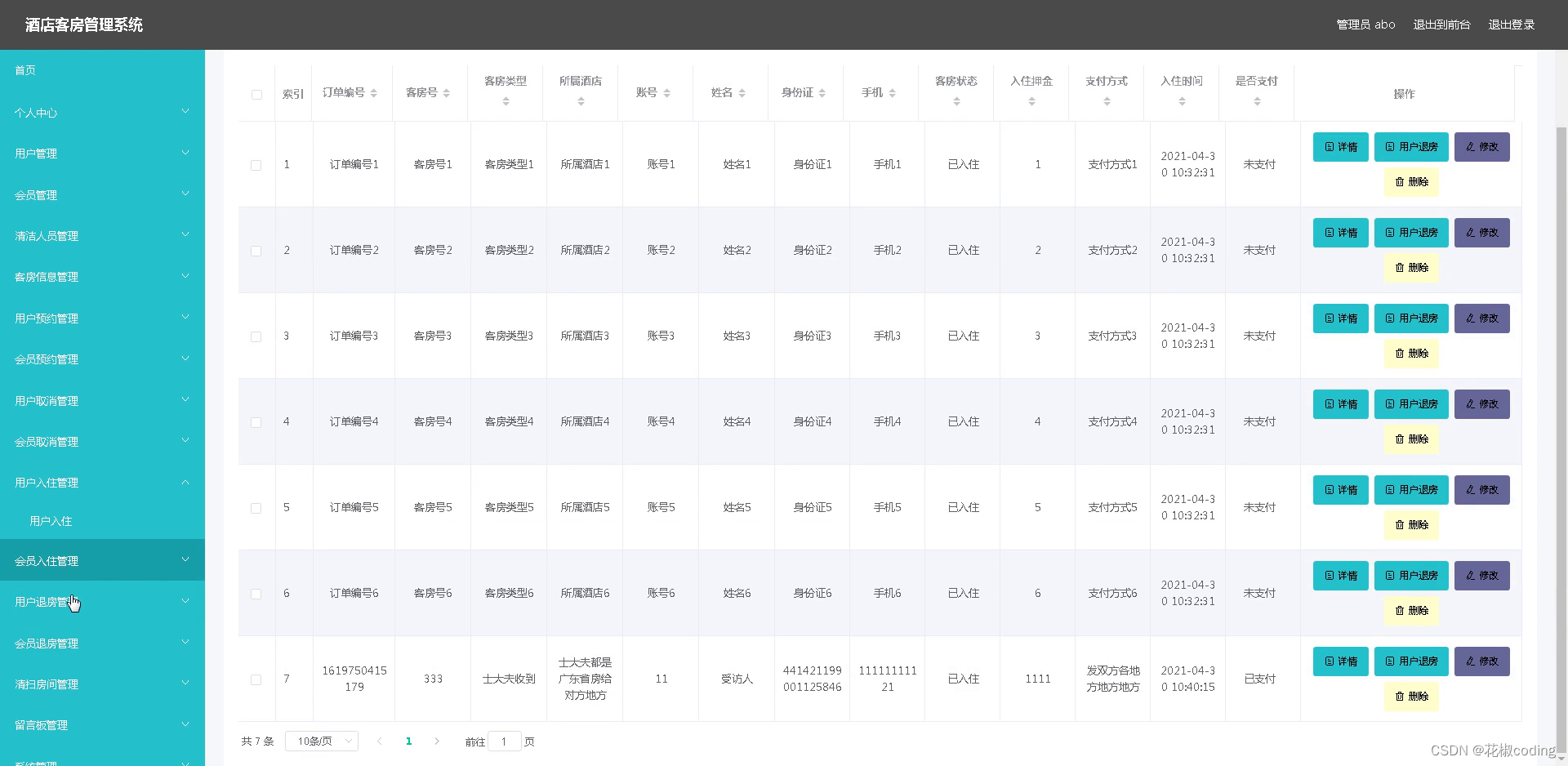Expand 会员入住管理 sidebar menu
This screenshot has height=766, width=1568.
pos(102,560)
